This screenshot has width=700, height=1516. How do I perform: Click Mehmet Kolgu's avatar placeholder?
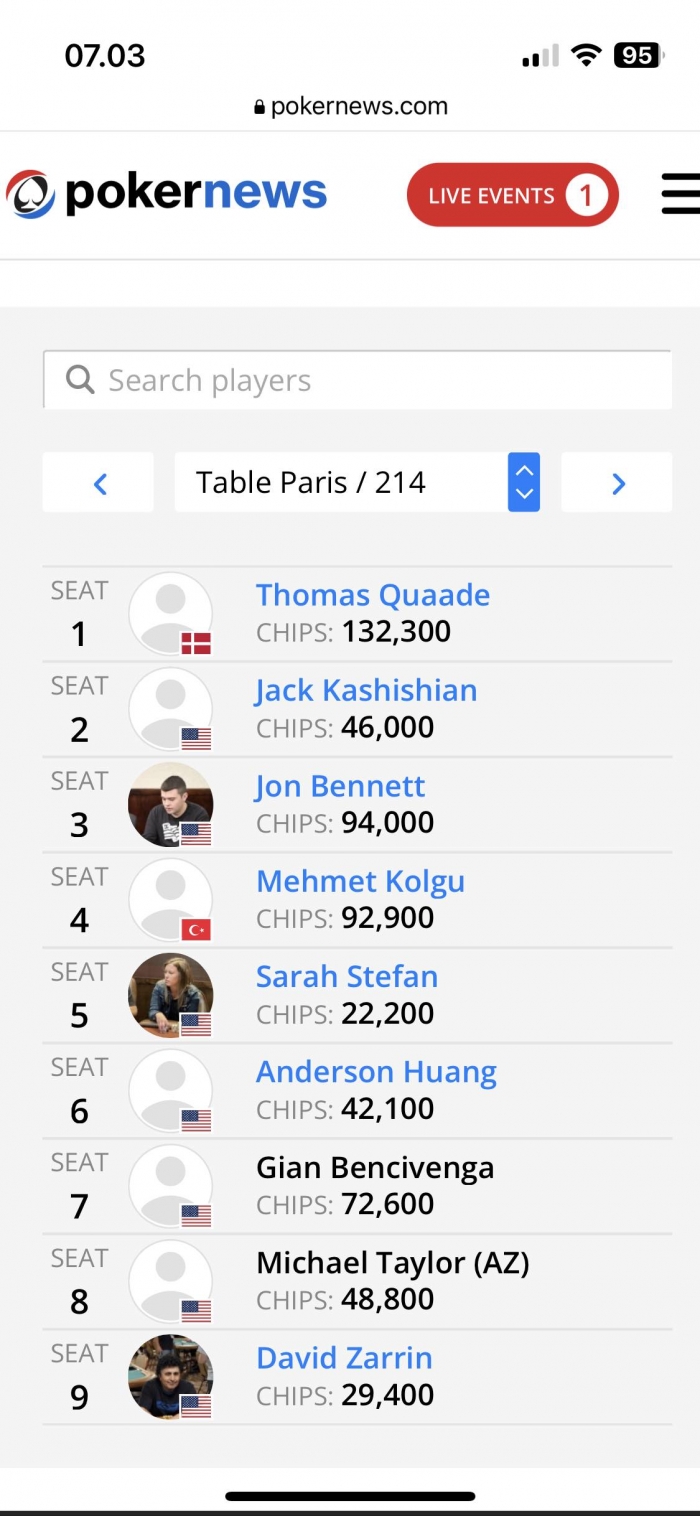coord(171,899)
